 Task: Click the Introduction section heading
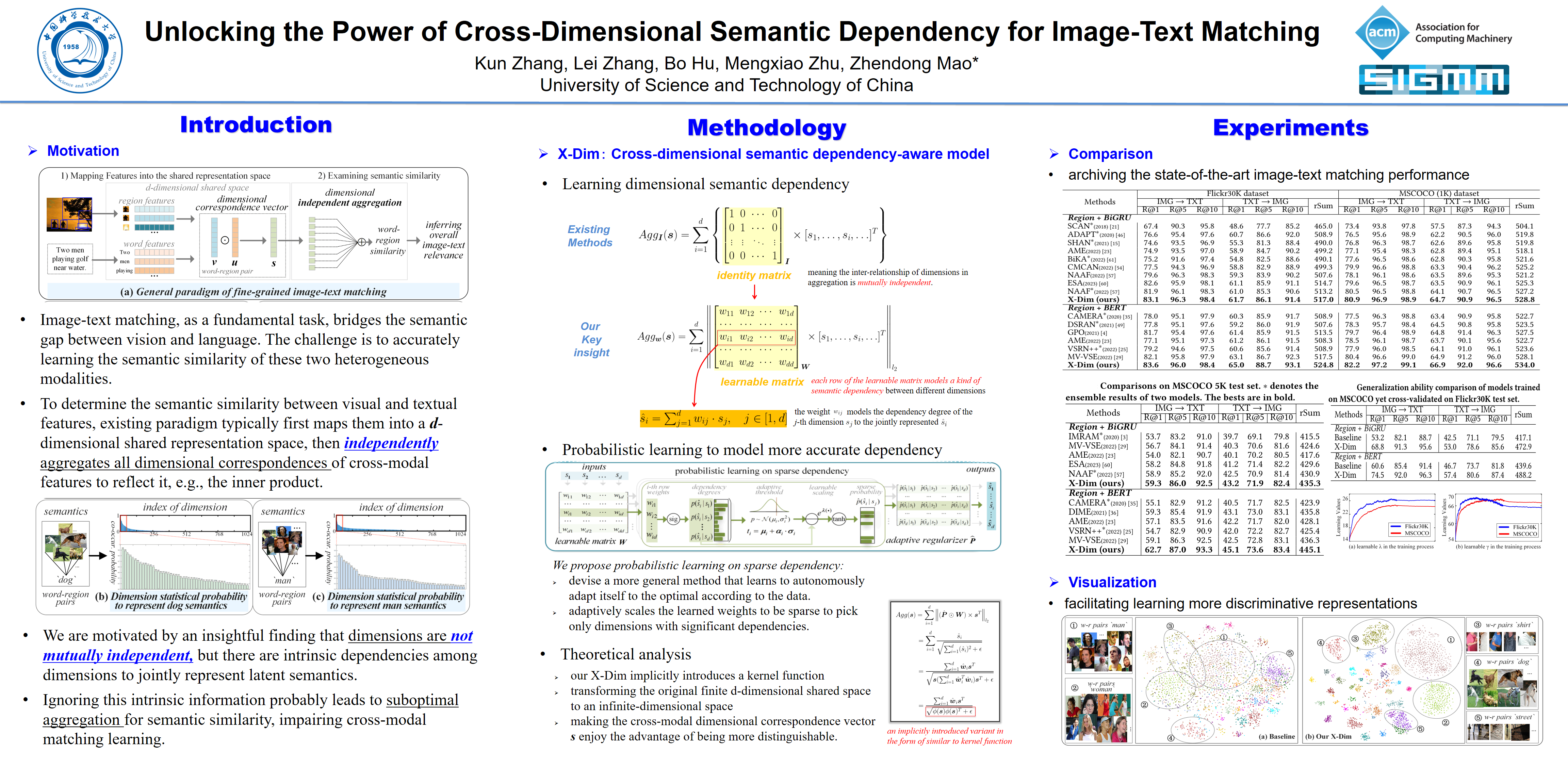(x=256, y=125)
